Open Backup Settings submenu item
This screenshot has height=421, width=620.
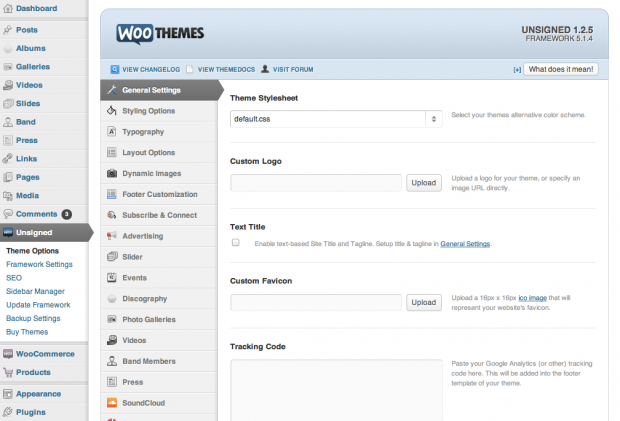coord(33,318)
